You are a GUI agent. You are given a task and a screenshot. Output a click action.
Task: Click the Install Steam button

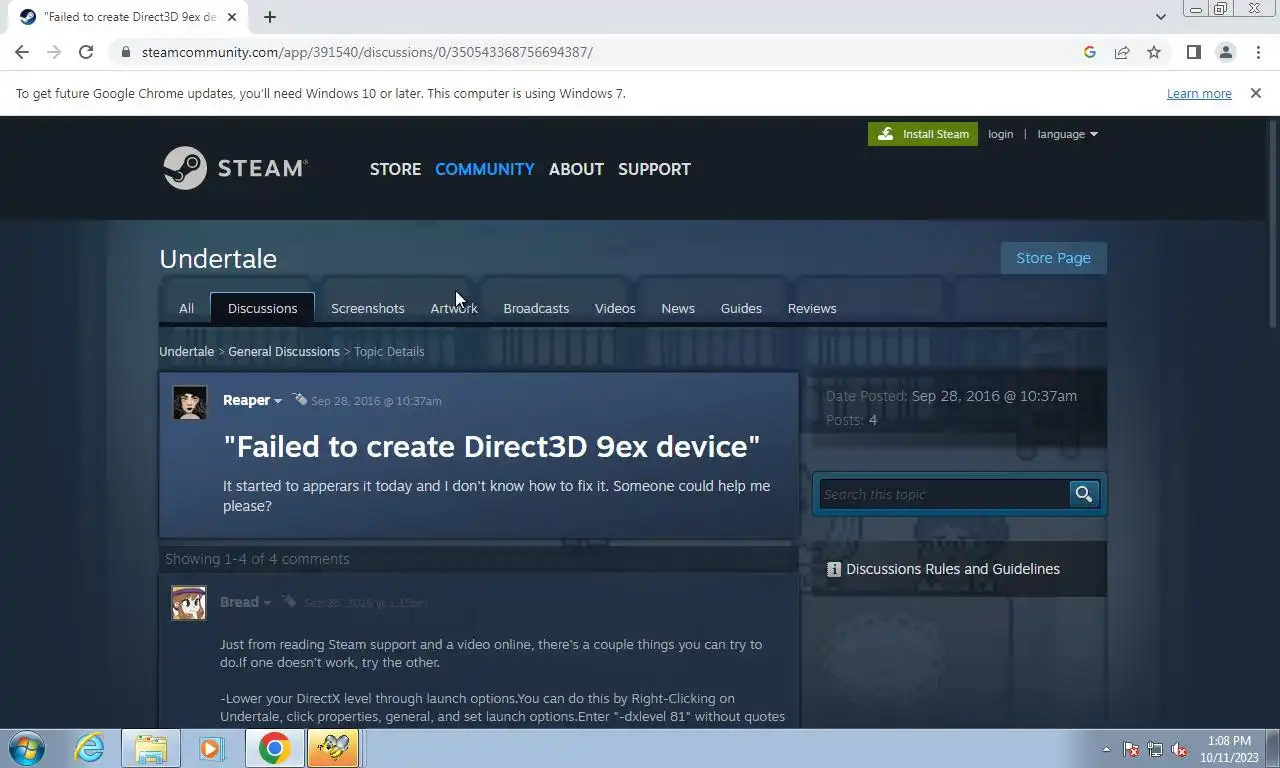click(x=923, y=134)
